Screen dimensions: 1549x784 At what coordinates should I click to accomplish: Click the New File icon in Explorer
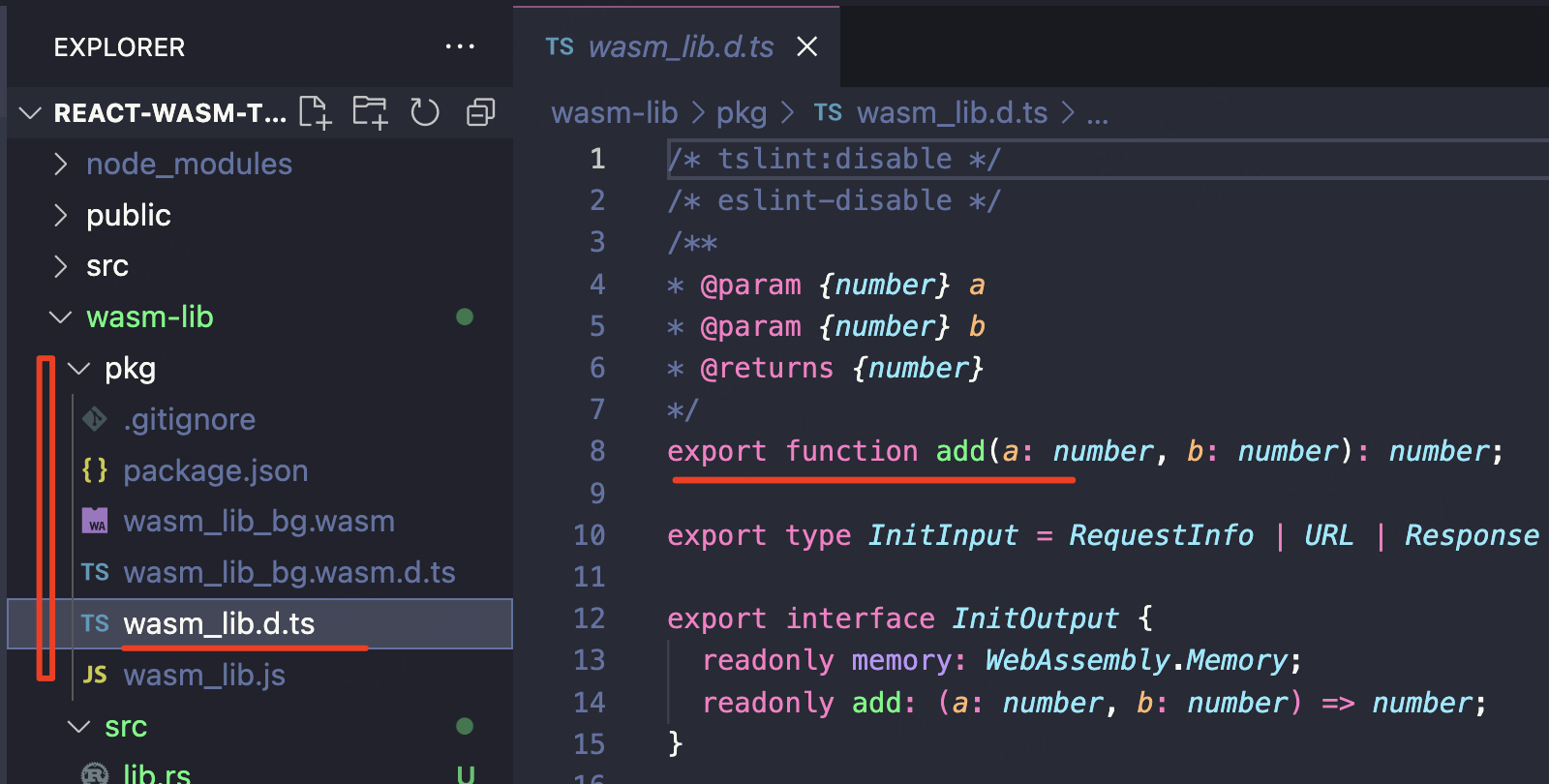pyautogui.click(x=315, y=112)
